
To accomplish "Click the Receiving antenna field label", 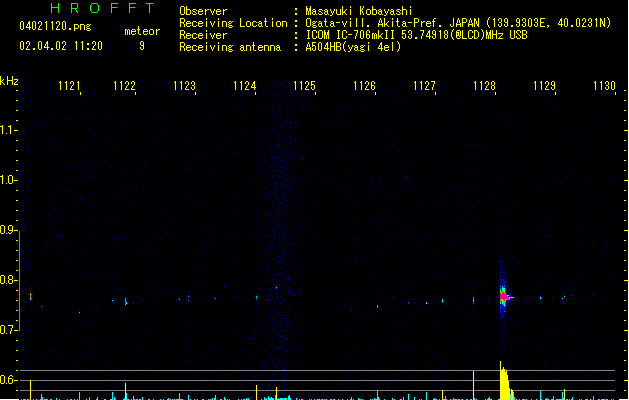I will pos(230,47).
